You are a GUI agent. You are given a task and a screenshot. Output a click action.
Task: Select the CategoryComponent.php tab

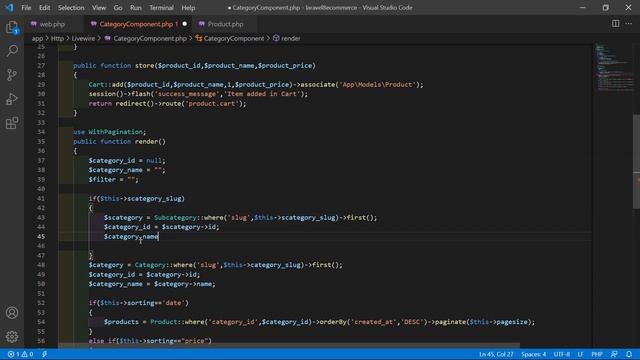coord(136,24)
